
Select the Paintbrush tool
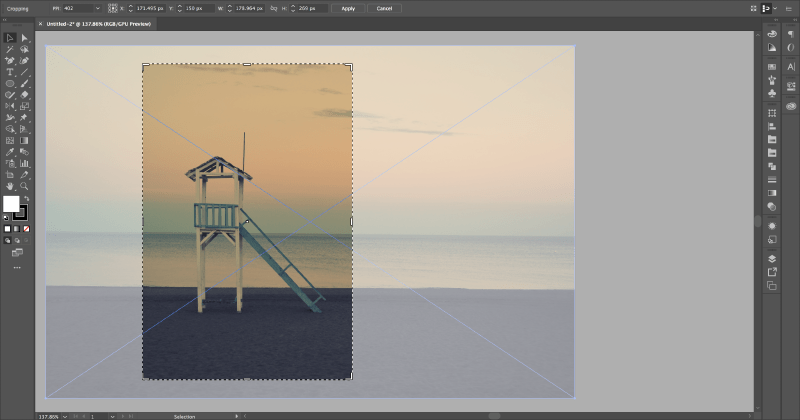coord(24,84)
